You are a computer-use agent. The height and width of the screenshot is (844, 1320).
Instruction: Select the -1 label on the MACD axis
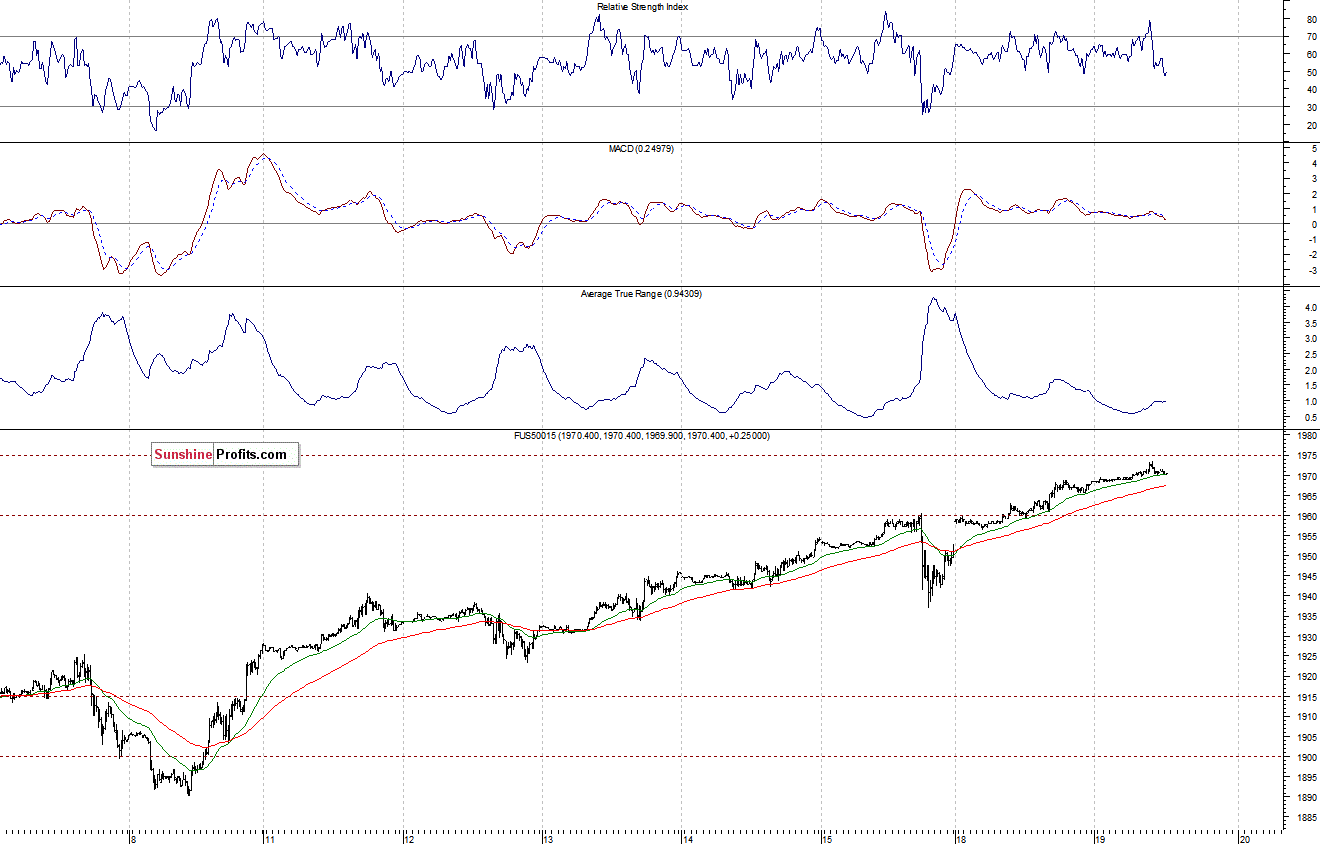tap(1311, 240)
